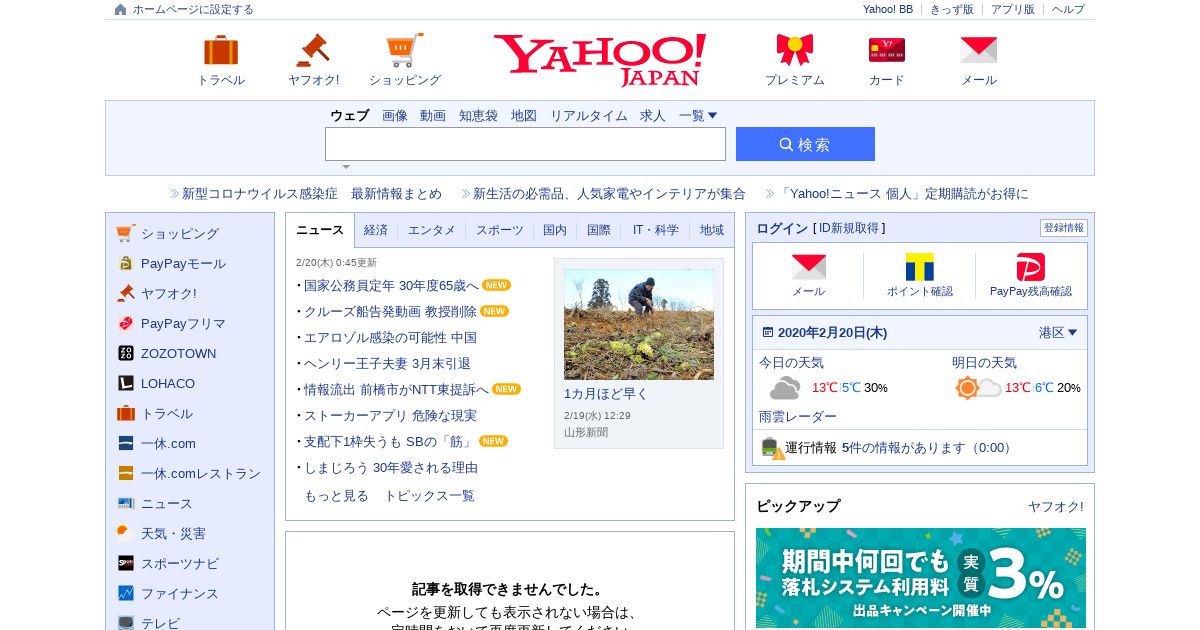The height and width of the screenshot is (630, 1200).
Task: Click the ヤフオク! gavel icon in sidebar
Action: point(125,293)
